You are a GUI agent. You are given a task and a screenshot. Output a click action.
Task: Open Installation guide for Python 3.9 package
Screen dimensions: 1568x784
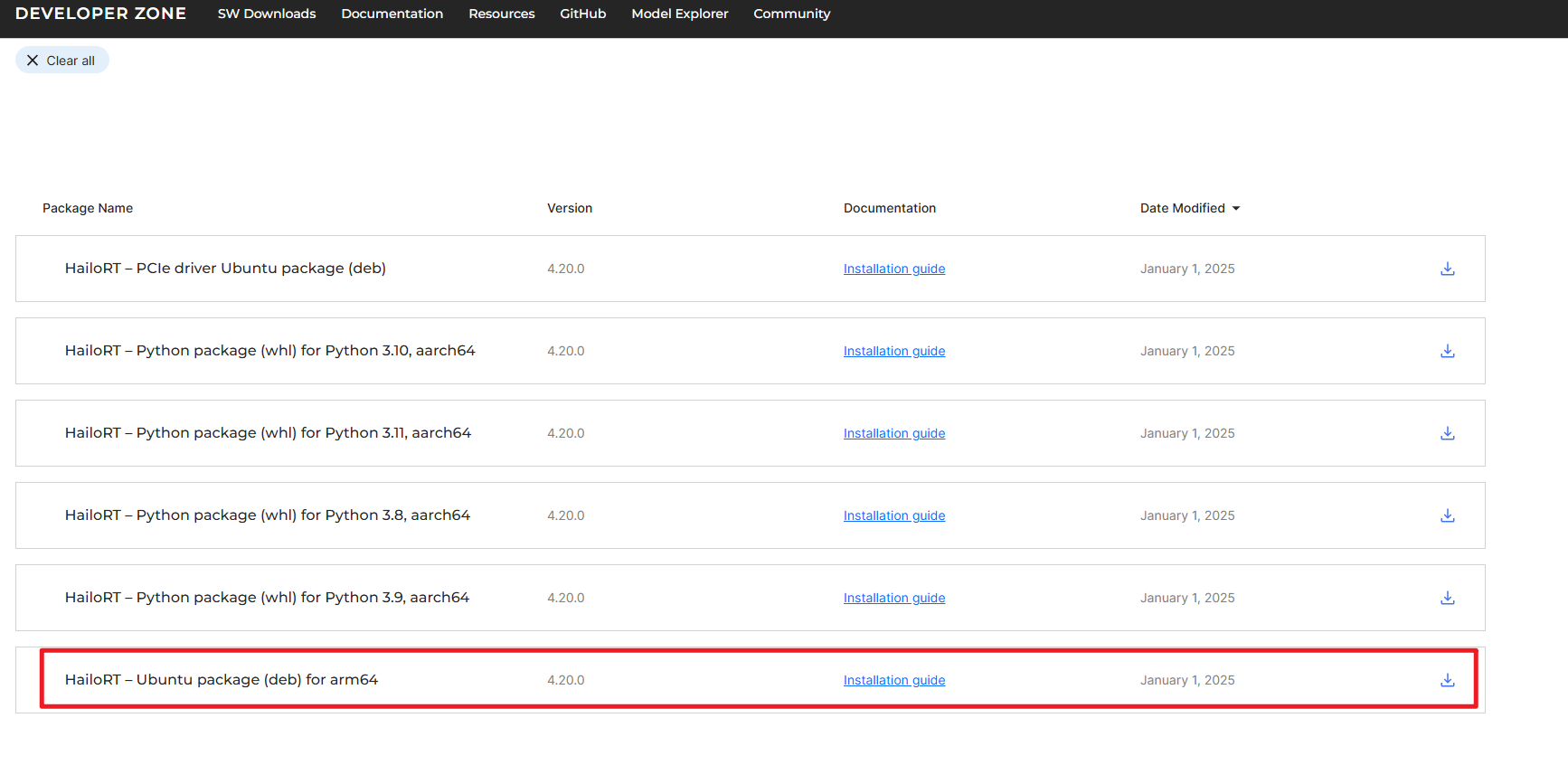(894, 598)
